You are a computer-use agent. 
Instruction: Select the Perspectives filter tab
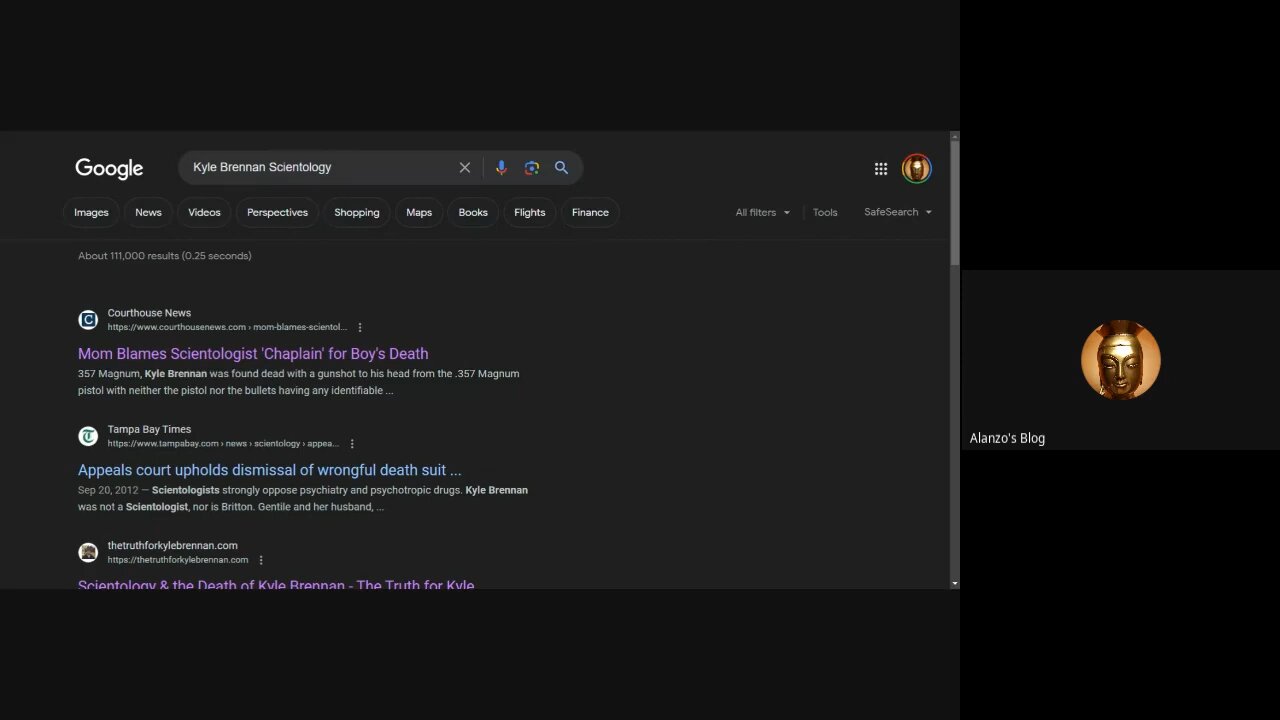coord(277,212)
